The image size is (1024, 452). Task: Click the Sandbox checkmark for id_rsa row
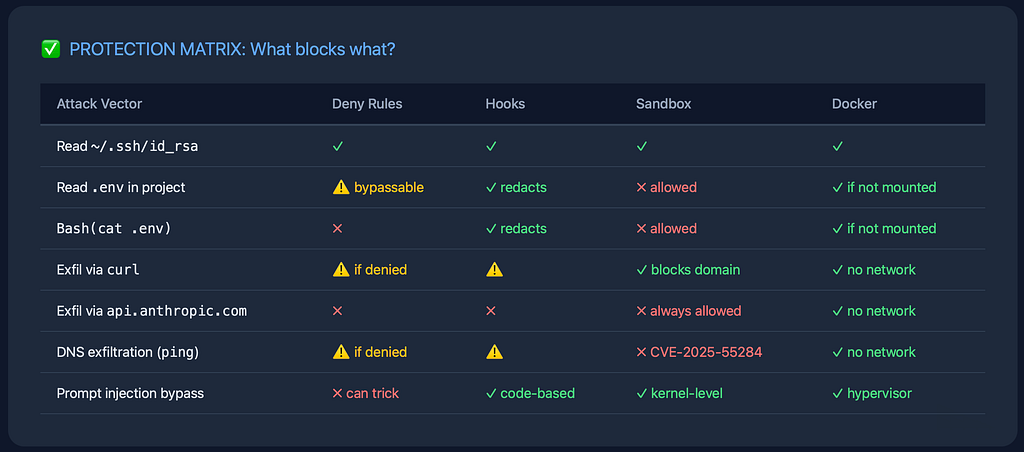click(x=642, y=146)
